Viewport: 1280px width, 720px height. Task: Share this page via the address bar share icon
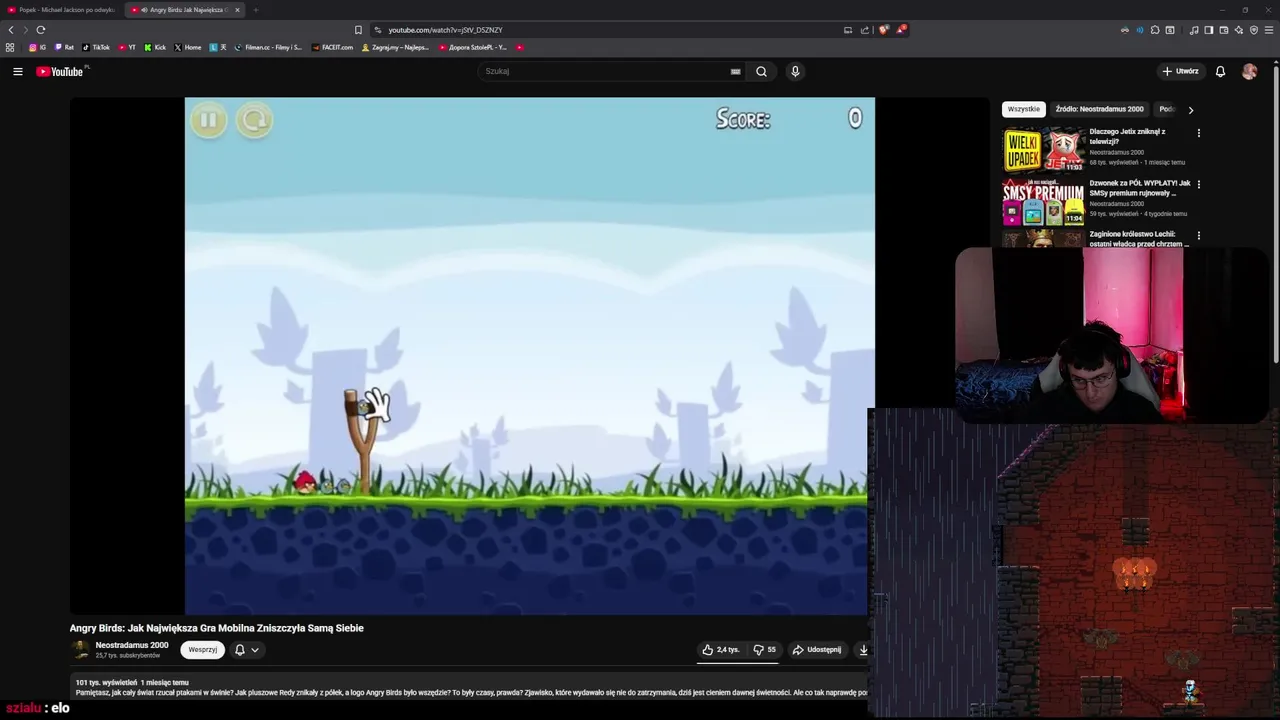pos(865,30)
